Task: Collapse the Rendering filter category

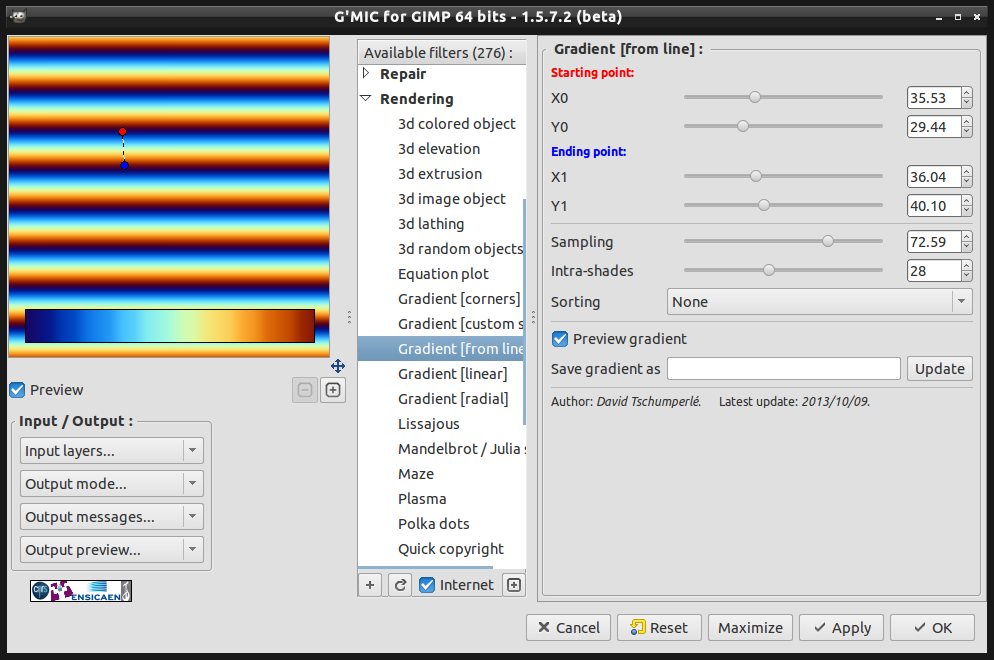Action: pyautogui.click(x=366, y=99)
